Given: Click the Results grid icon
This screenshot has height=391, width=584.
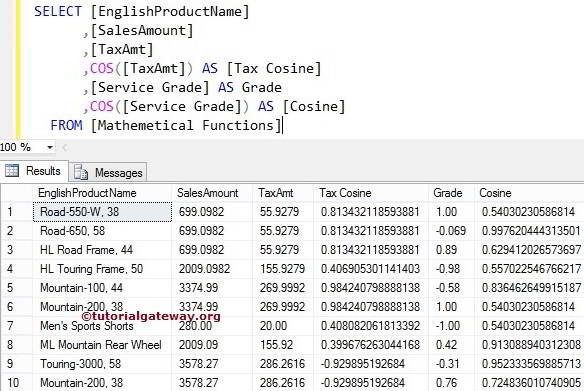Looking at the screenshot, I should pos(12,171).
